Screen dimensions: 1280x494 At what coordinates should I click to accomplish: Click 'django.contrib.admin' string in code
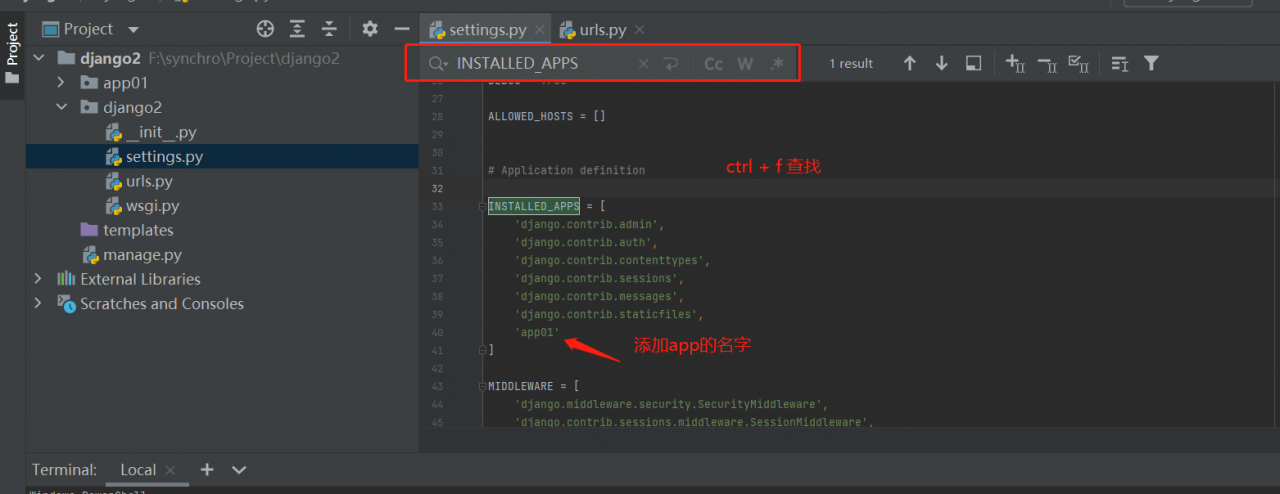[587, 224]
